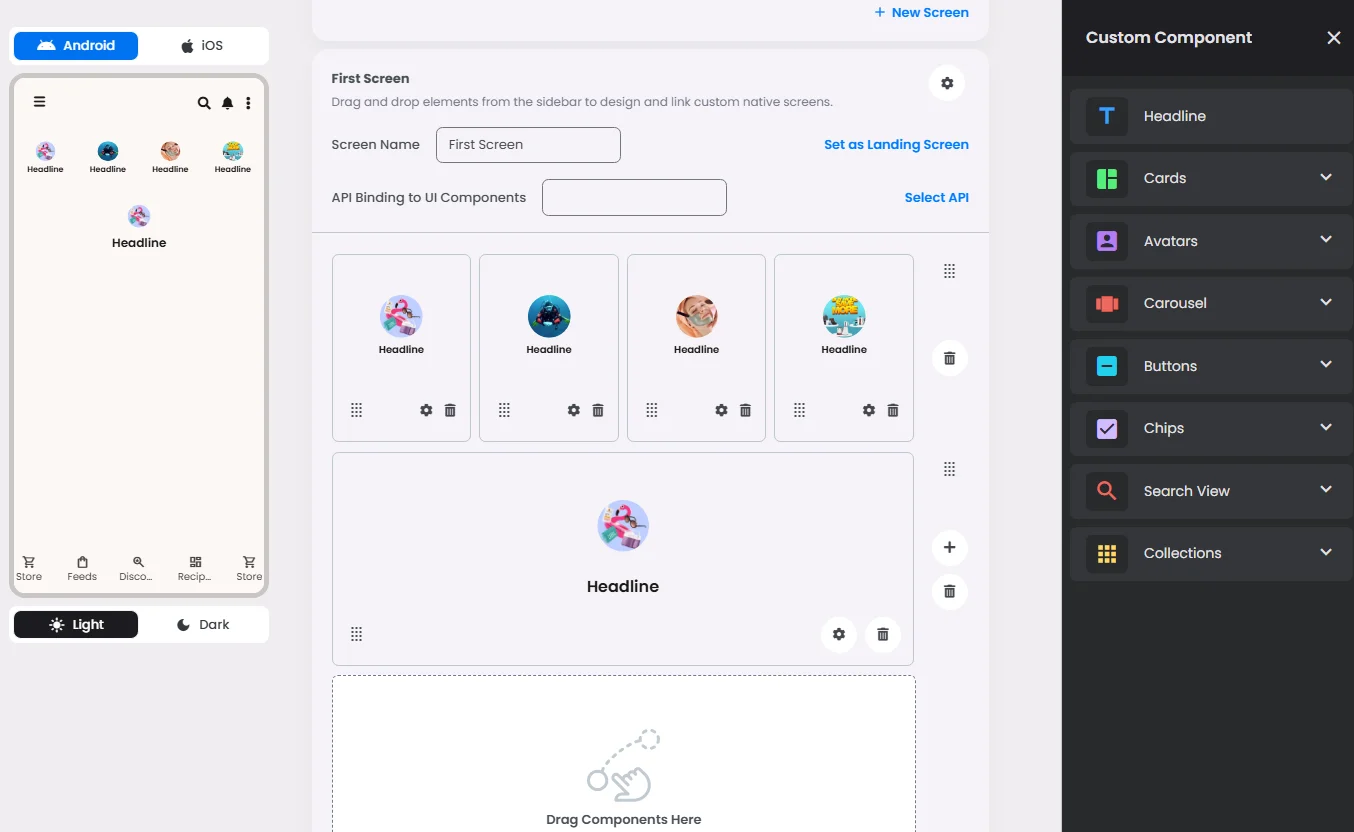Screen dimensions: 1354x832
Task: Open First Screen settings gear
Action: [947, 83]
